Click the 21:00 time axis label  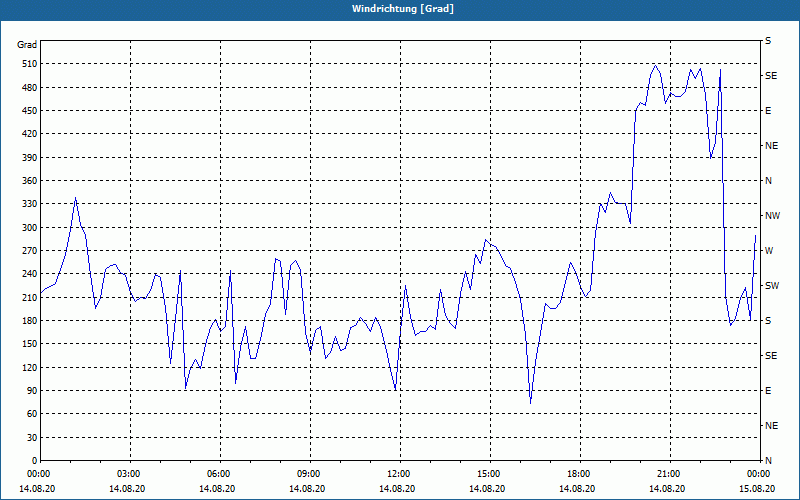[670, 474]
